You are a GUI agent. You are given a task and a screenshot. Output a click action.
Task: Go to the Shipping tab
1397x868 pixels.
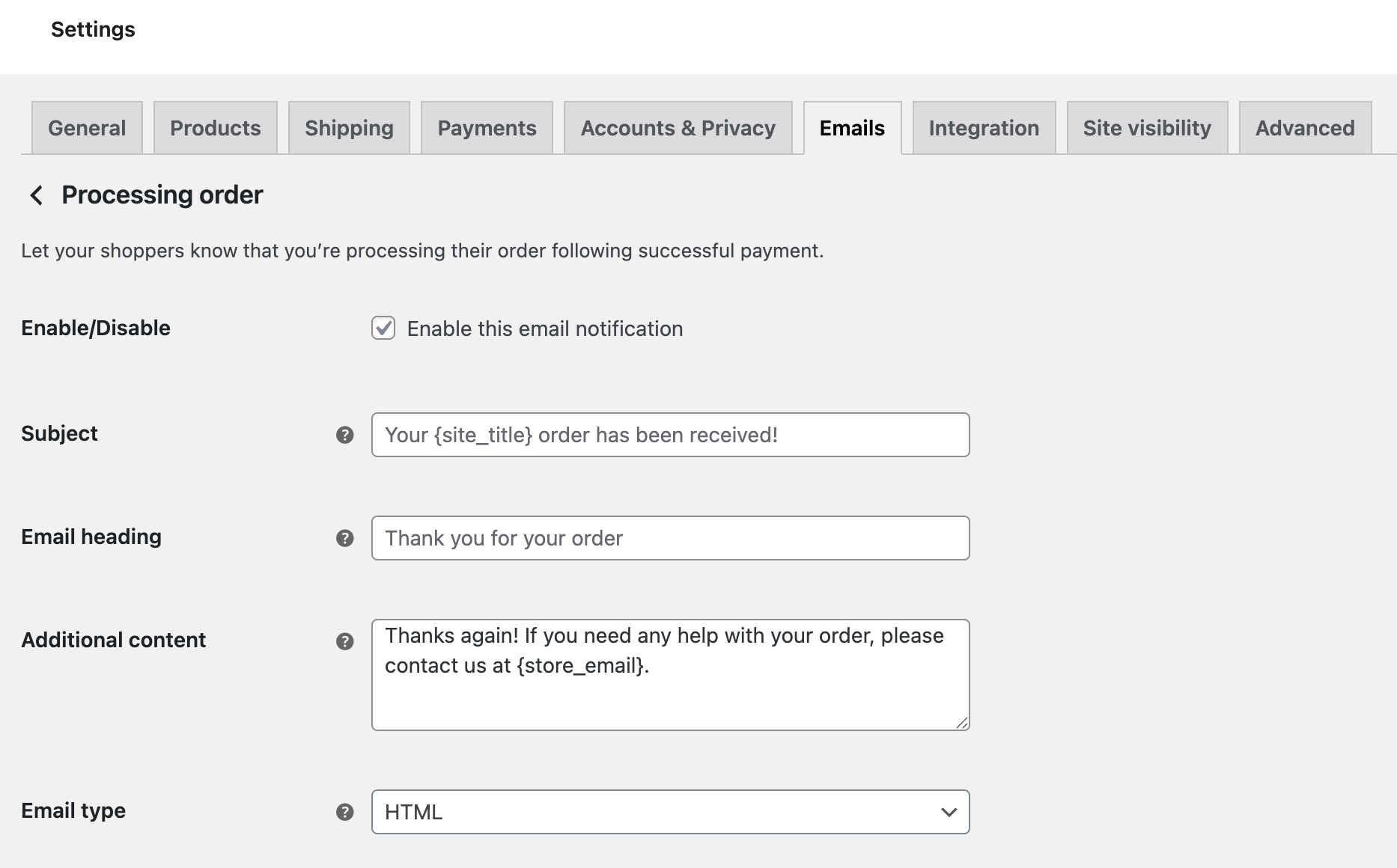(348, 128)
